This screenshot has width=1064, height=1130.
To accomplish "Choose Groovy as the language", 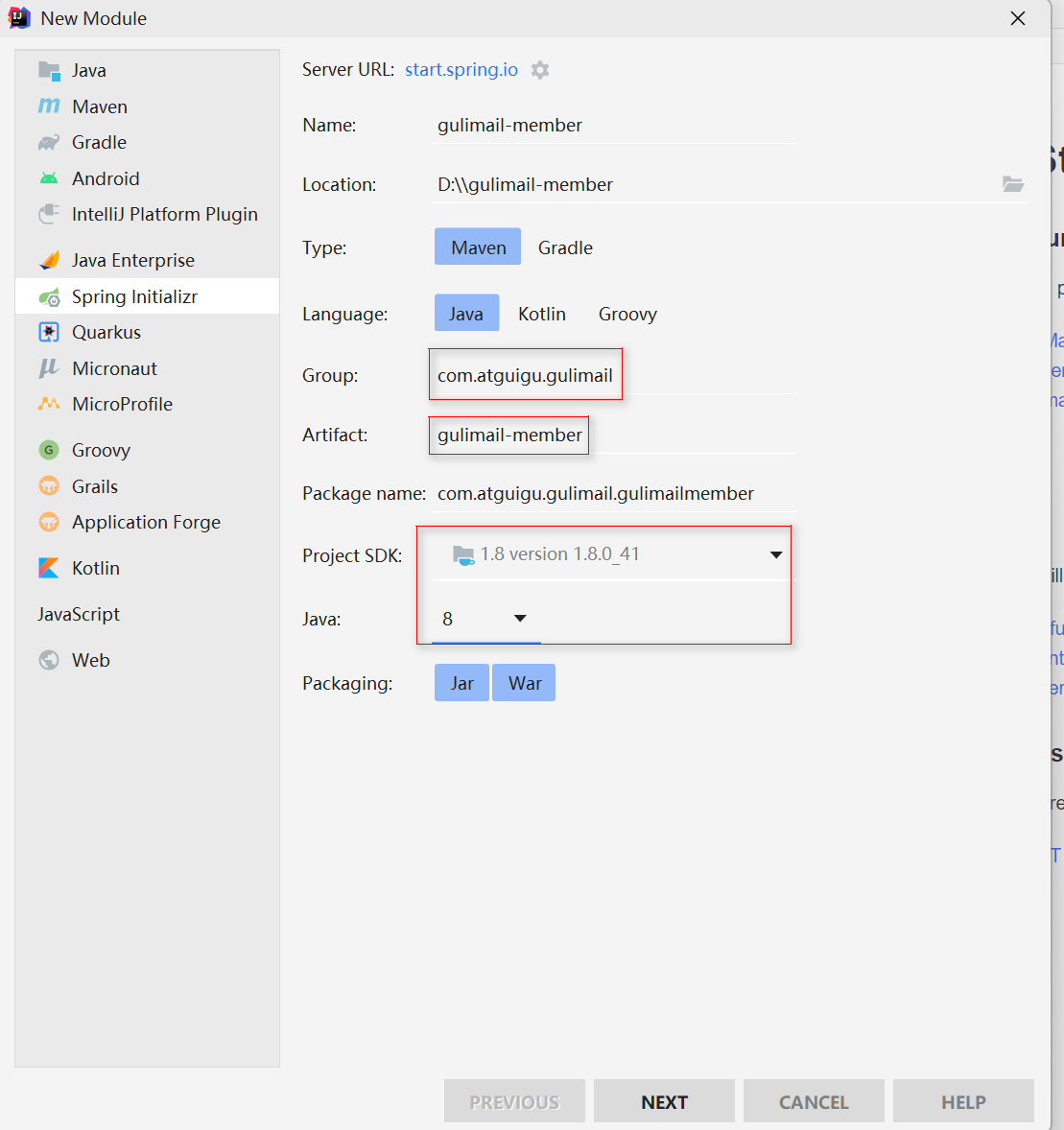I will coord(627,314).
